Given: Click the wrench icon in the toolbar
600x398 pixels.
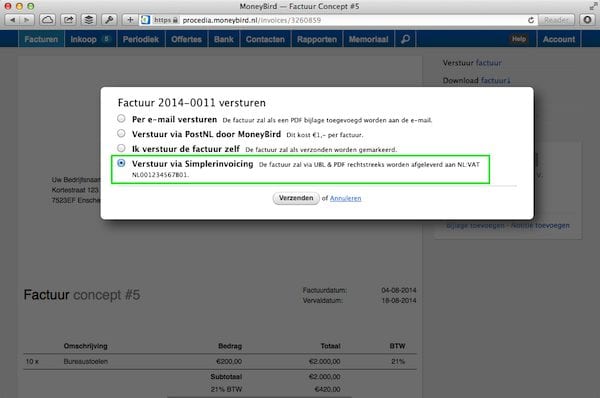Looking at the screenshot, I should (109, 20).
